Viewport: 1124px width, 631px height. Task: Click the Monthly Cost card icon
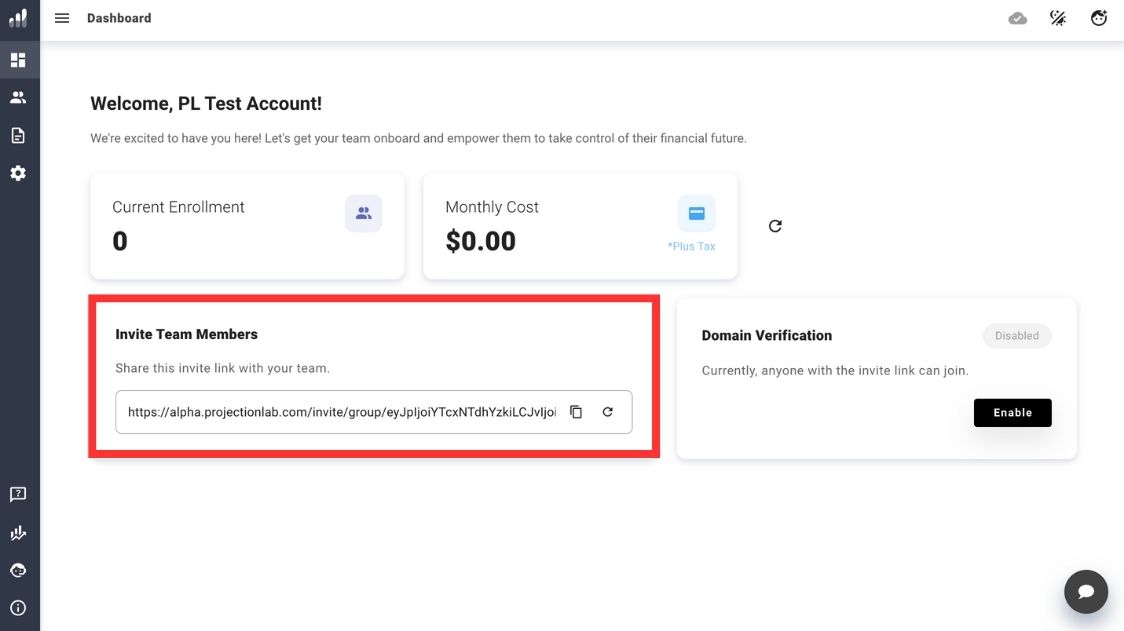click(x=696, y=214)
